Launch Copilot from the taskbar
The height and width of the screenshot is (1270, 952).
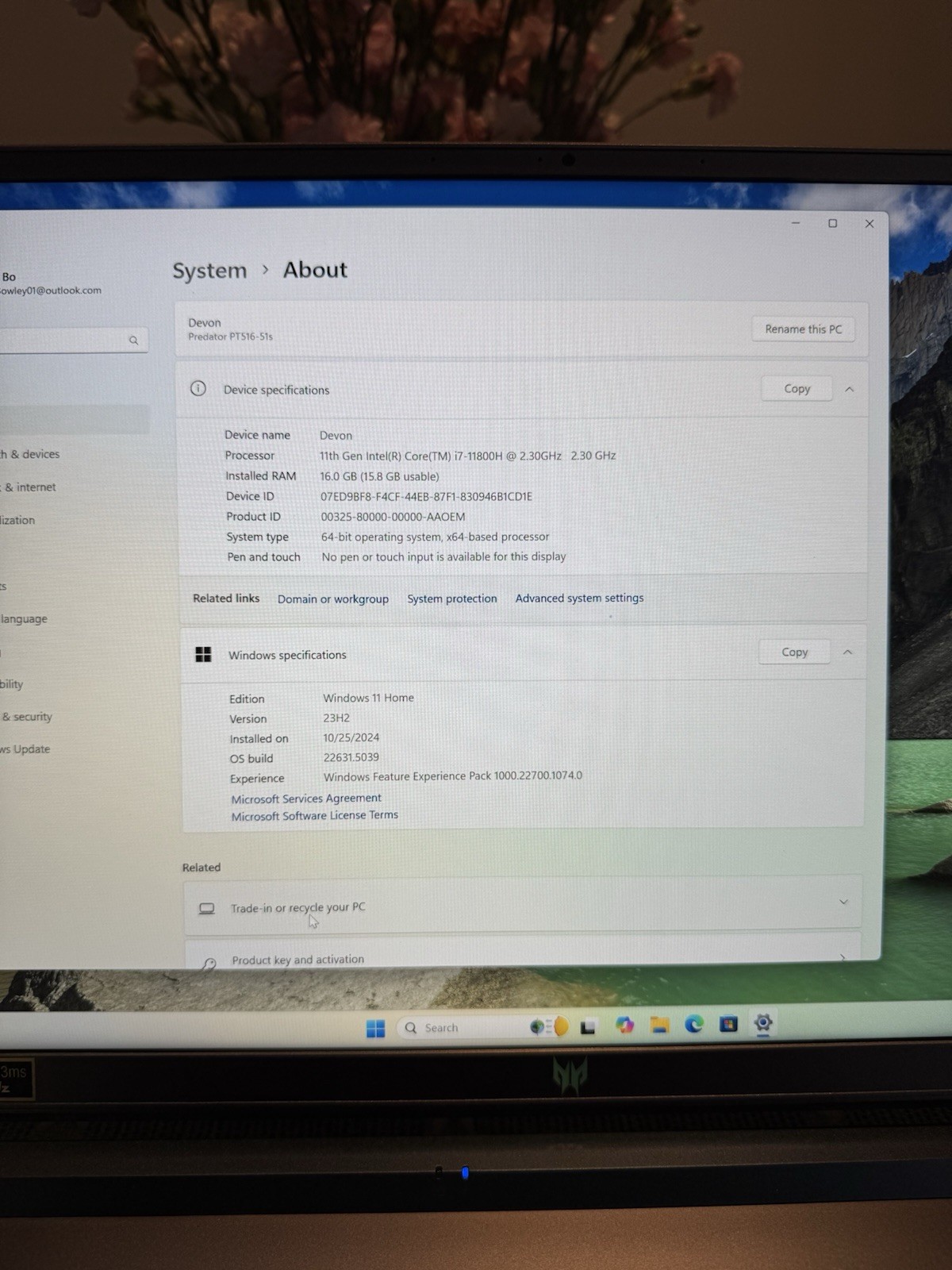click(x=624, y=1026)
